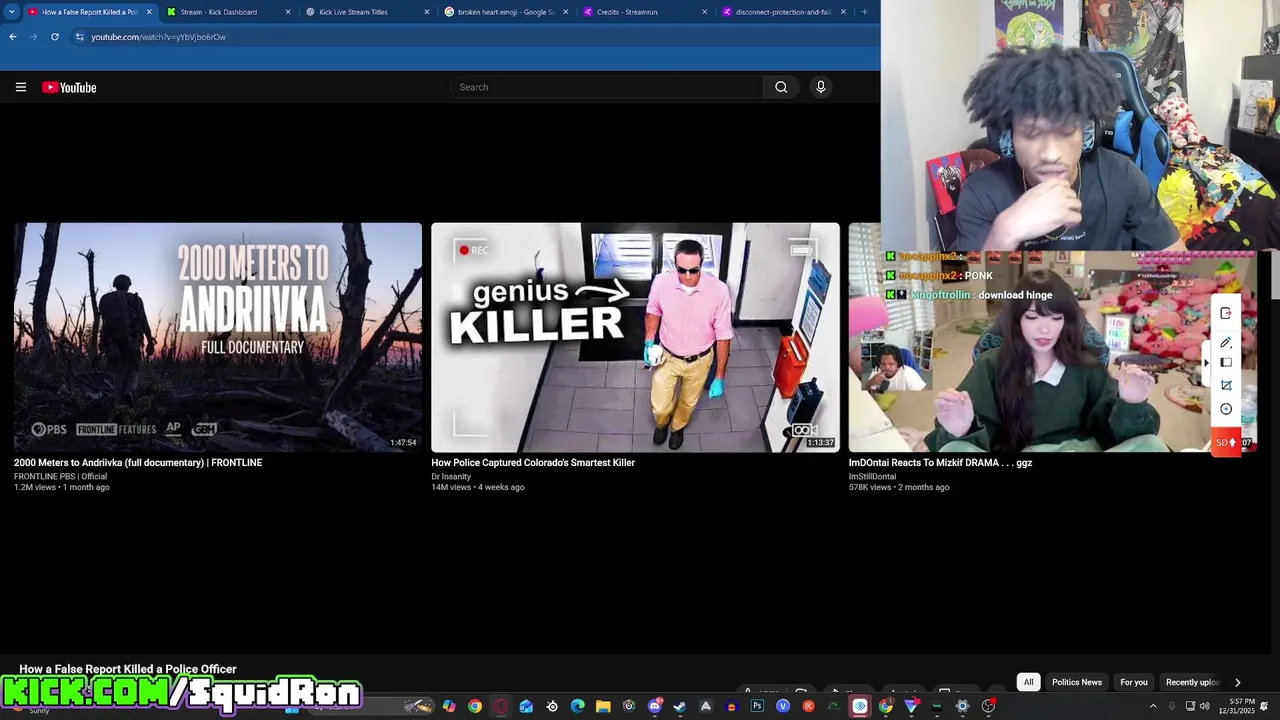Show more filter chips with right chevron
1280x720 pixels.
(x=1237, y=682)
